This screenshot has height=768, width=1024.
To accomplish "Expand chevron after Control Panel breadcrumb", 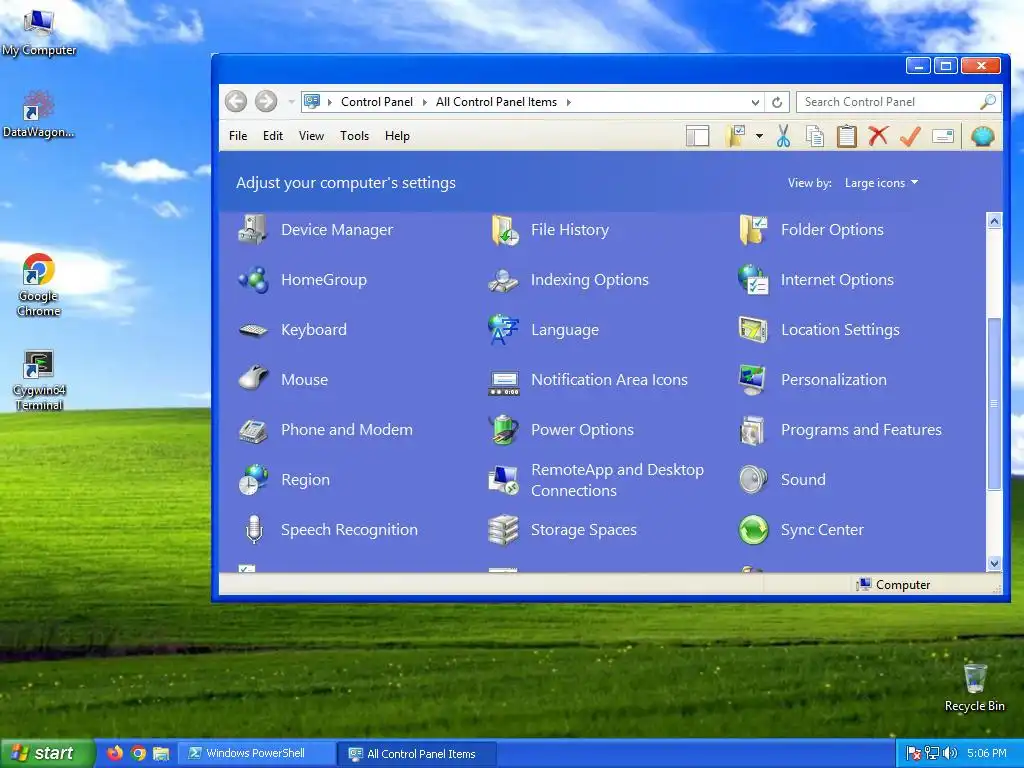I will pos(424,102).
